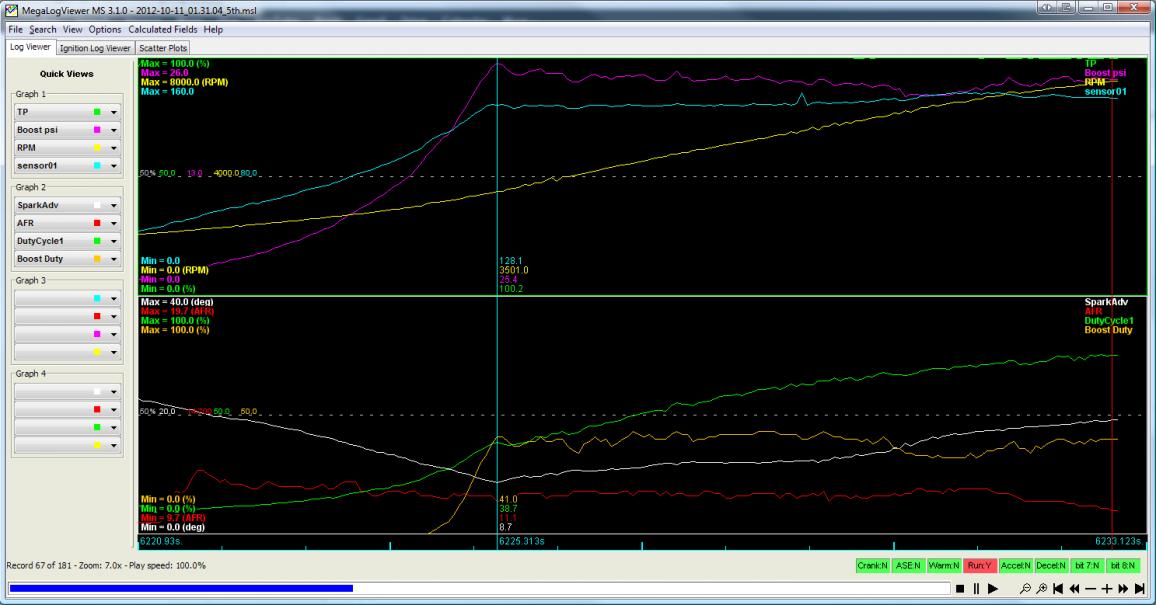Start log playback with Play button

point(993,589)
